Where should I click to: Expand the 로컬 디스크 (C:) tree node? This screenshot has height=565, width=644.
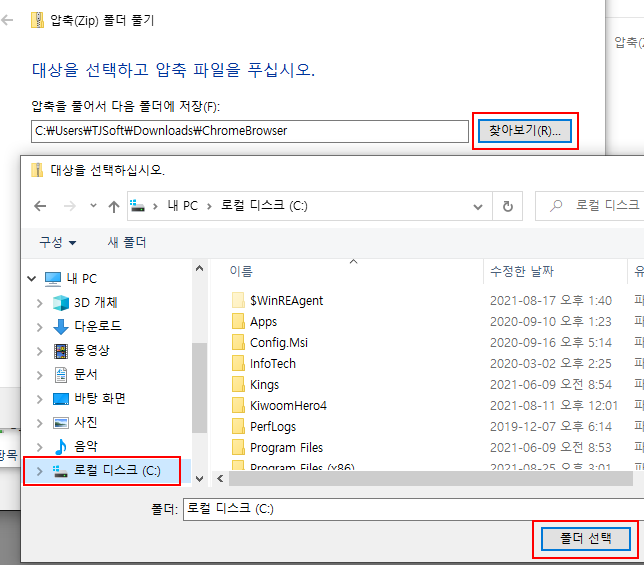39,470
